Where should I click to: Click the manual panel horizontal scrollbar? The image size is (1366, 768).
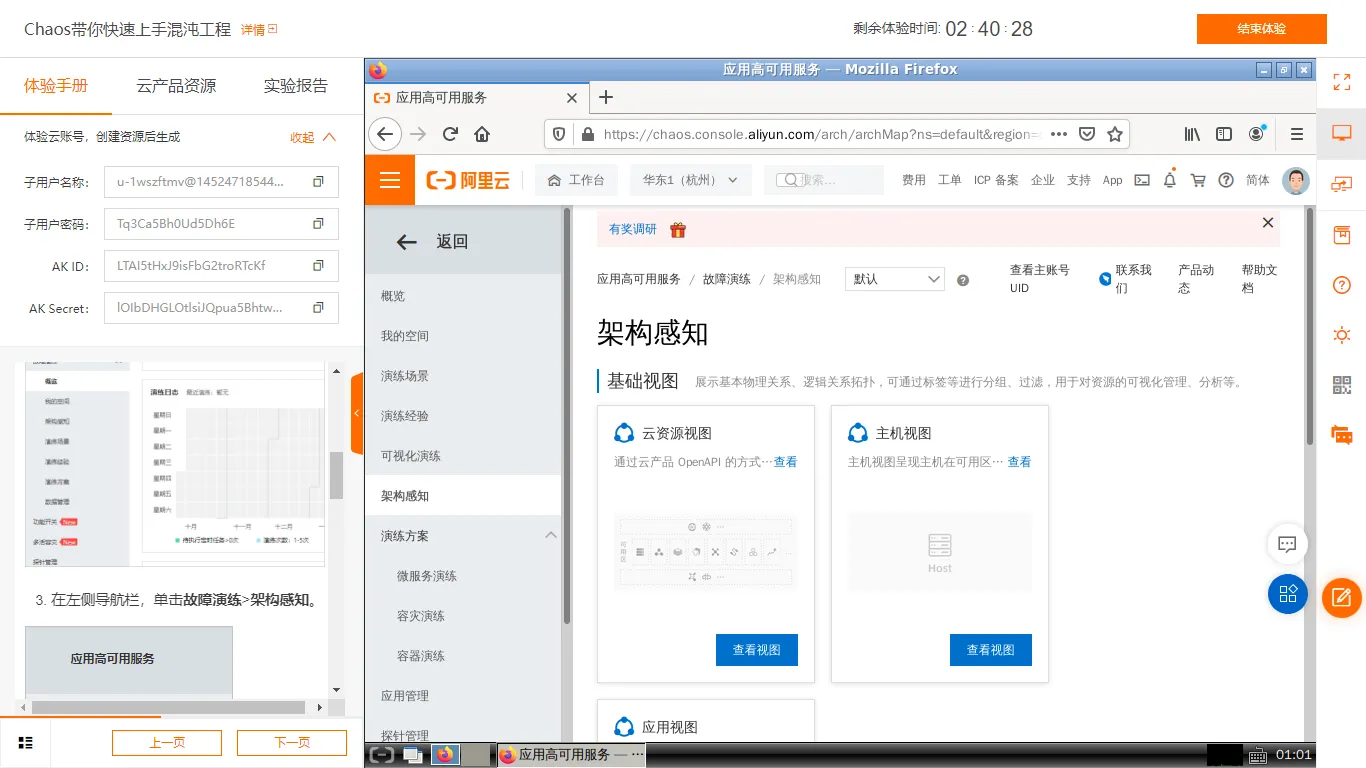(x=169, y=706)
